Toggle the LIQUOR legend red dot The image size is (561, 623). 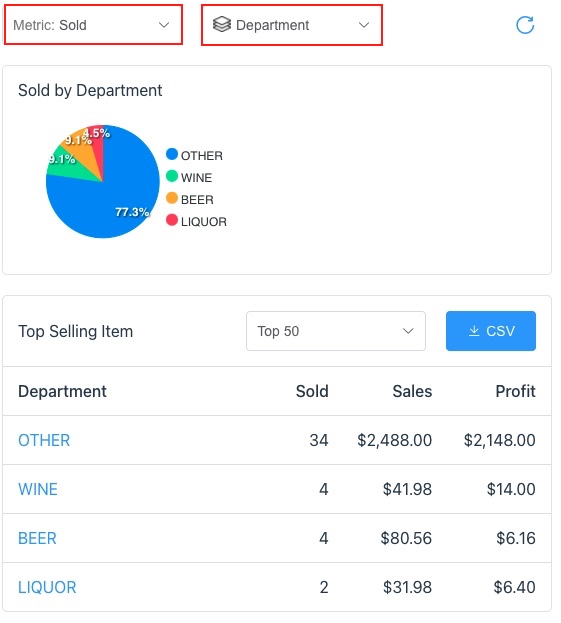[x=172, y=220]
